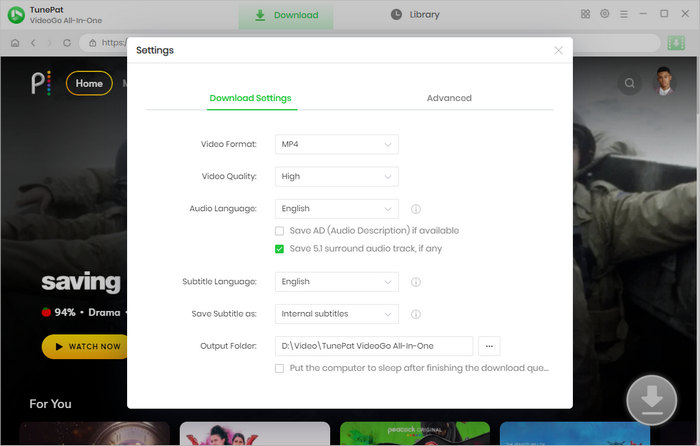700x446 pixels.
Task: Enable Put computer to sleep after download
Action: click(279, 368)
